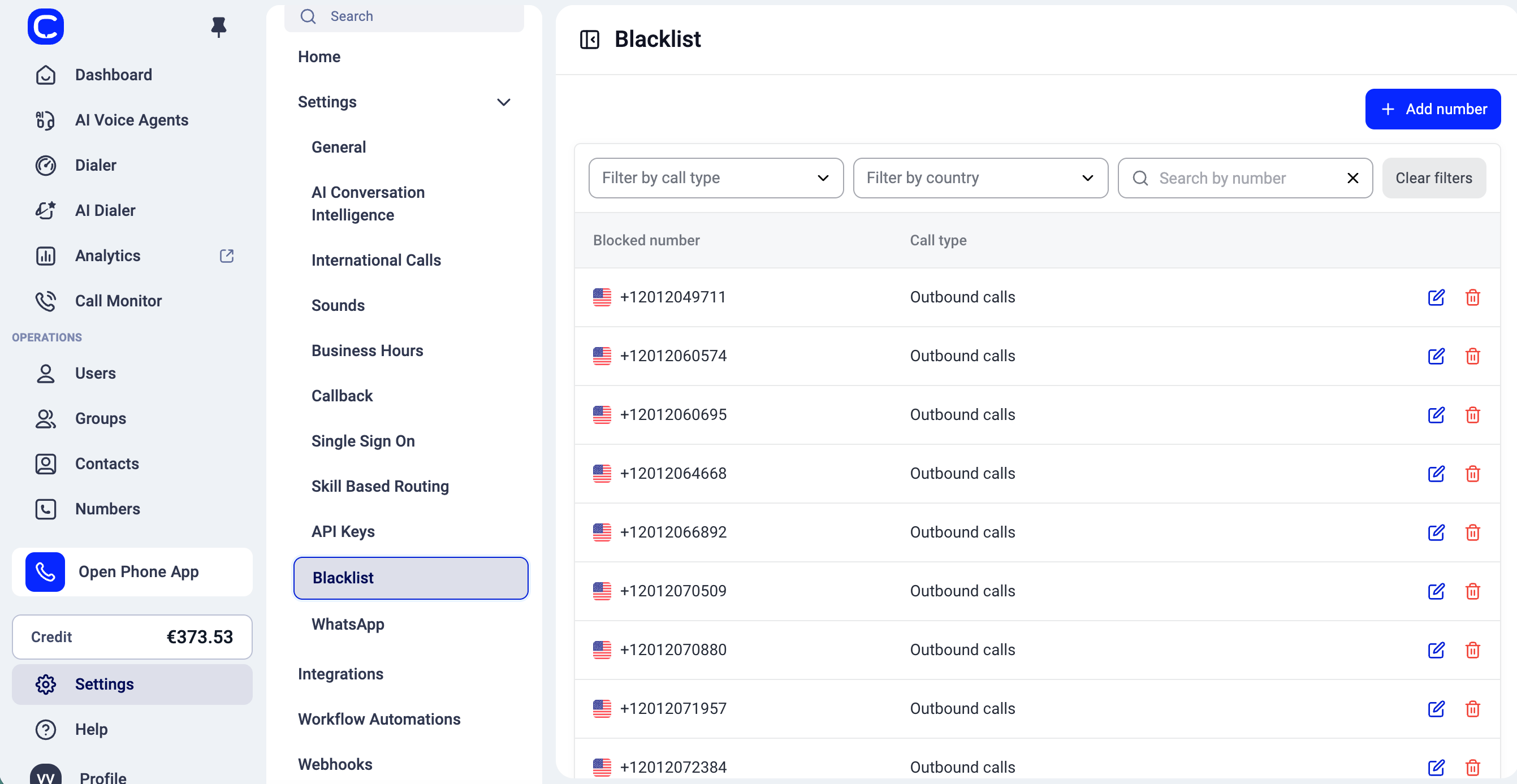The image size is (1517, 784).
Task: Edit blocked number +12012060574
Action: click(1436, 356)
